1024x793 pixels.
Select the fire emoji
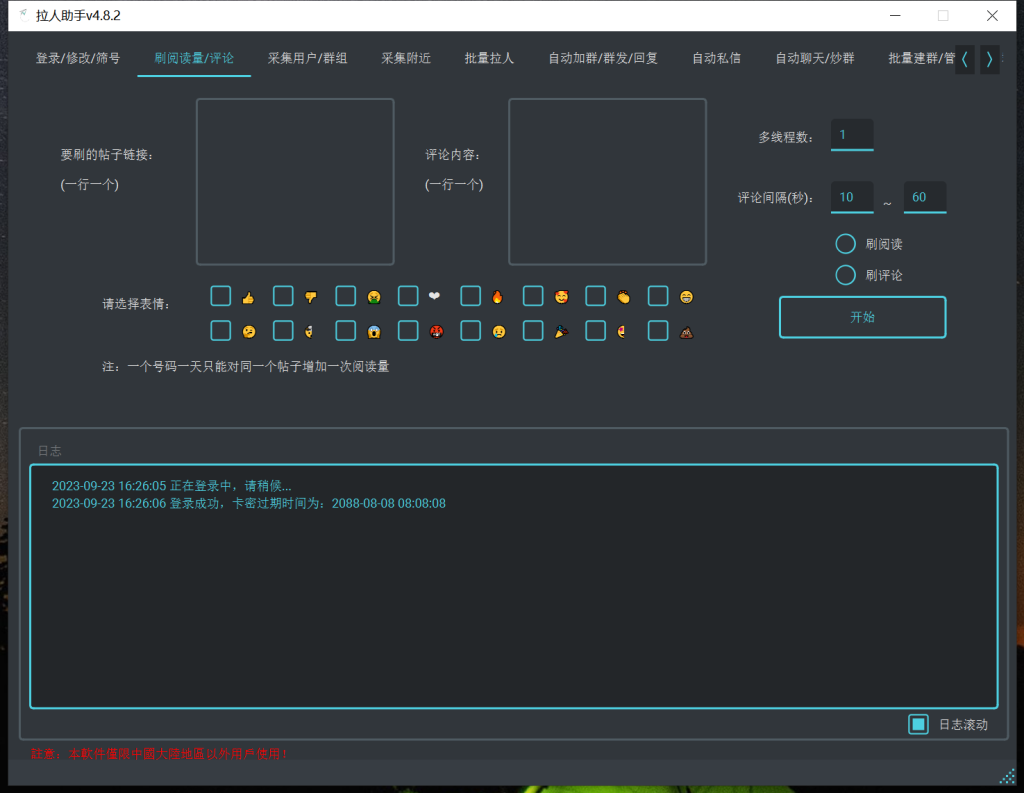click(x=470, y=296)
